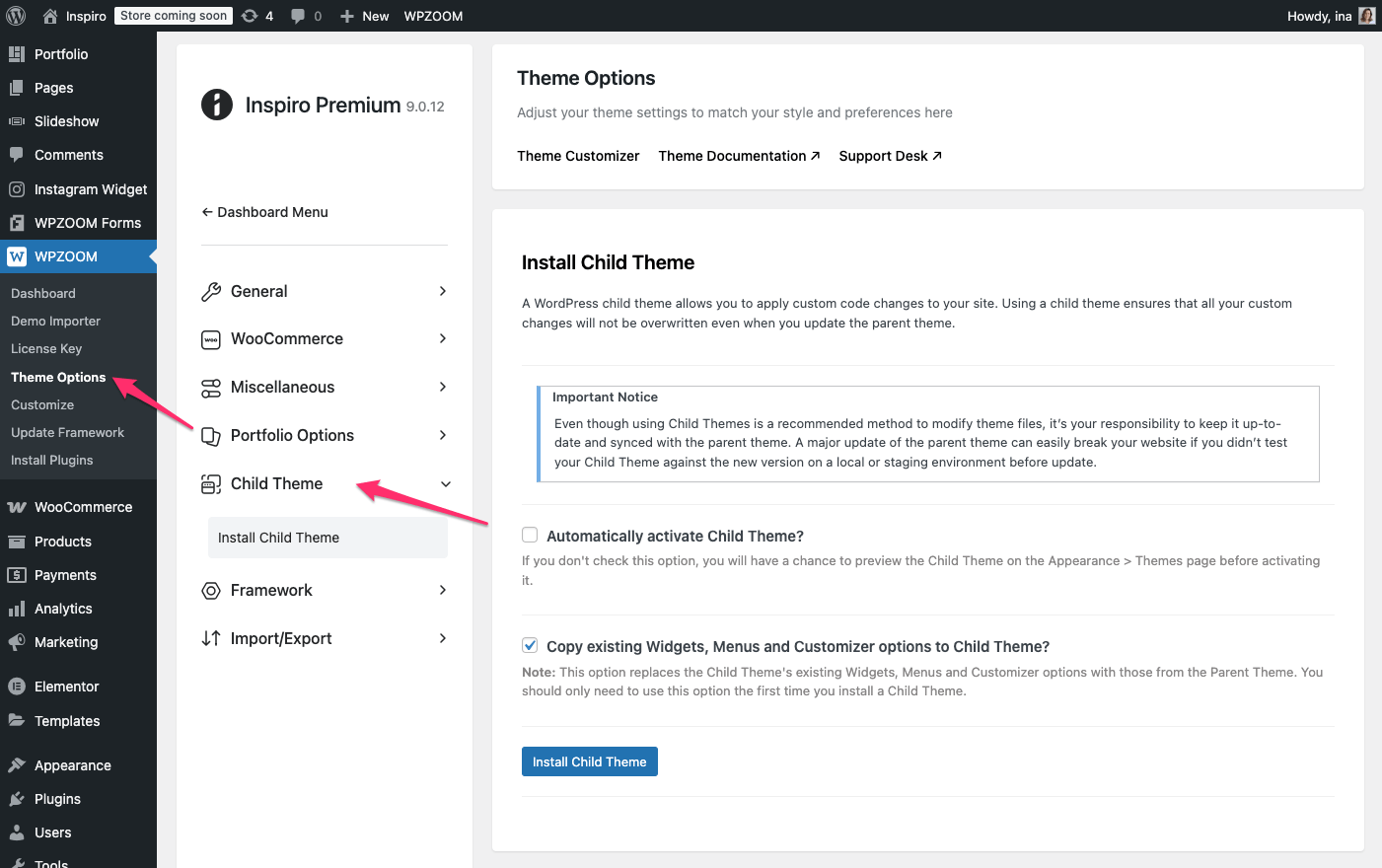Click the WordPress logo icon
This screenshot has width=1382, height=868.
pyautogui.click(x=16, y=16)
